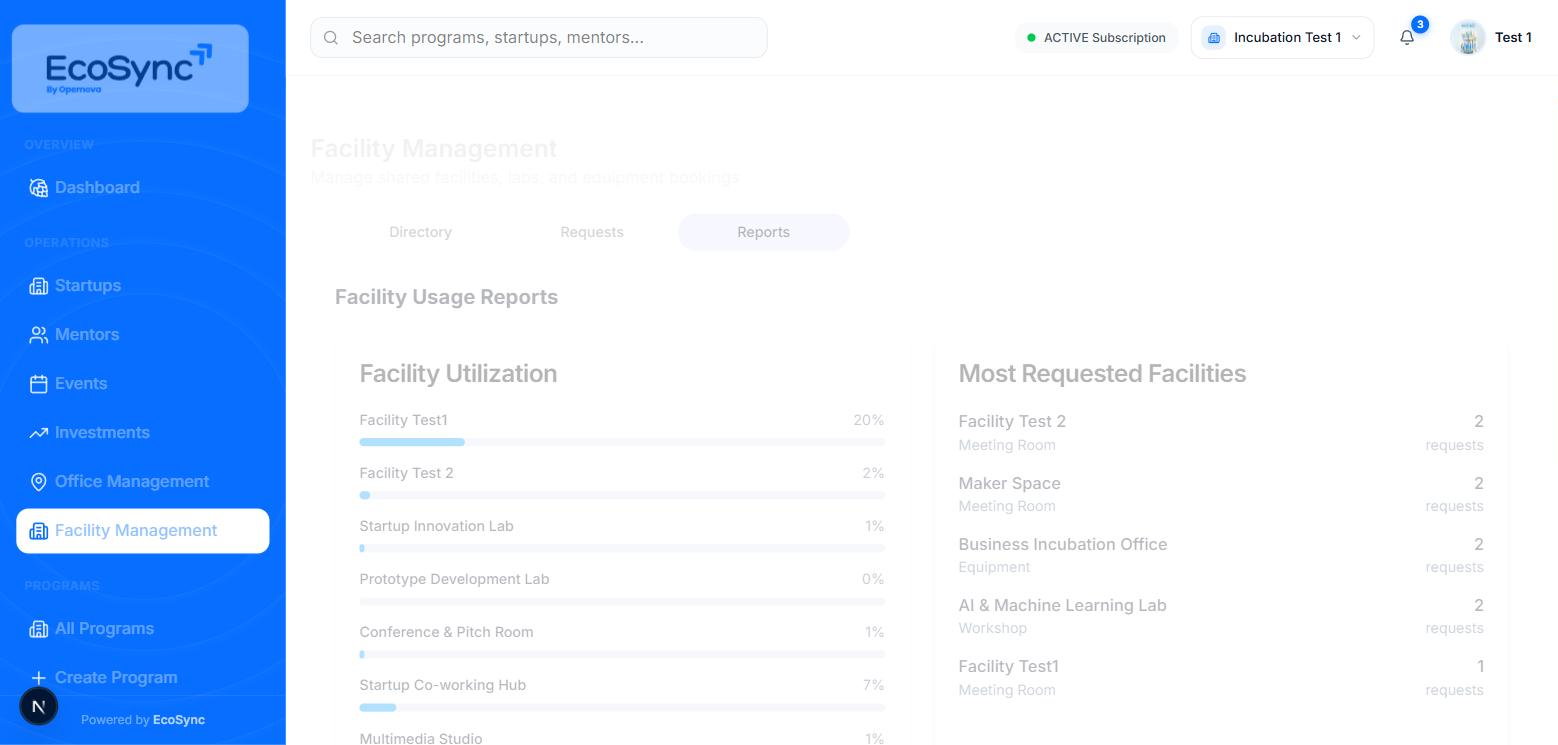Click the Facility Test1 utilization bar
Viewport: 1558px width, 745px height.
click(622, 442)
